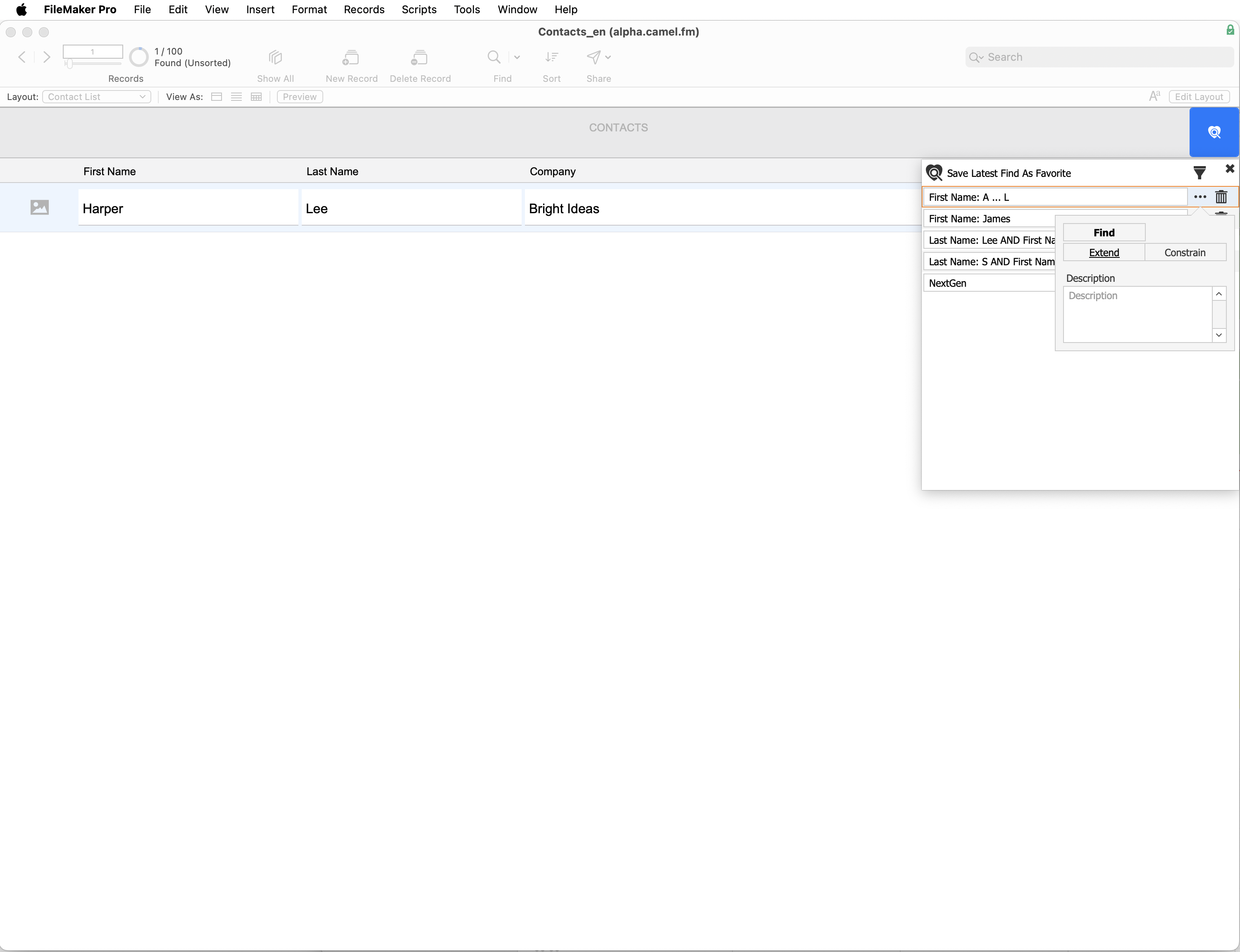The image size is (1240, 952).
Task: Expand the Find dropdown arrow
Action: (517, 57)
